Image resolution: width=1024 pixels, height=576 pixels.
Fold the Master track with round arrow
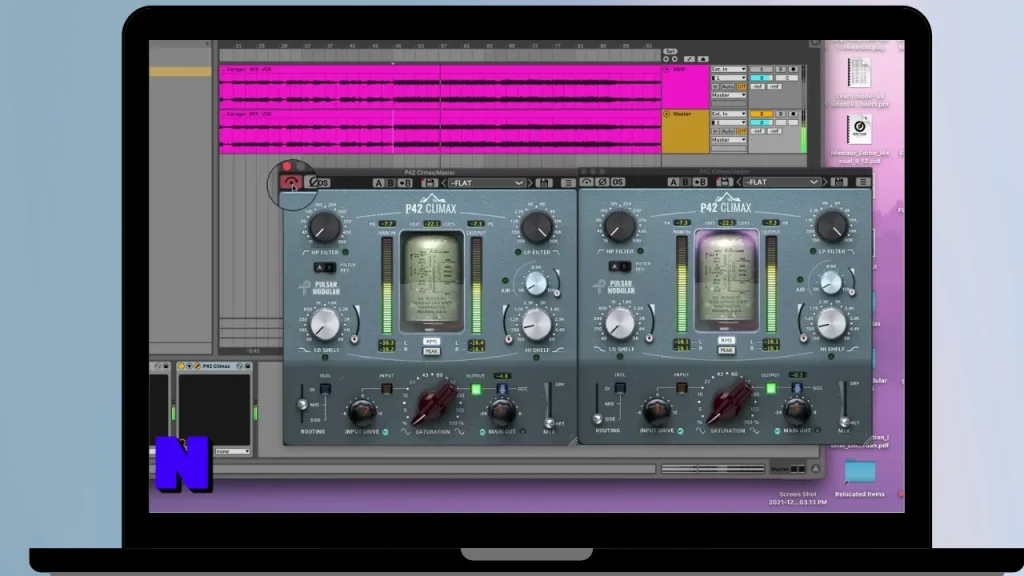tap(667, 114)
